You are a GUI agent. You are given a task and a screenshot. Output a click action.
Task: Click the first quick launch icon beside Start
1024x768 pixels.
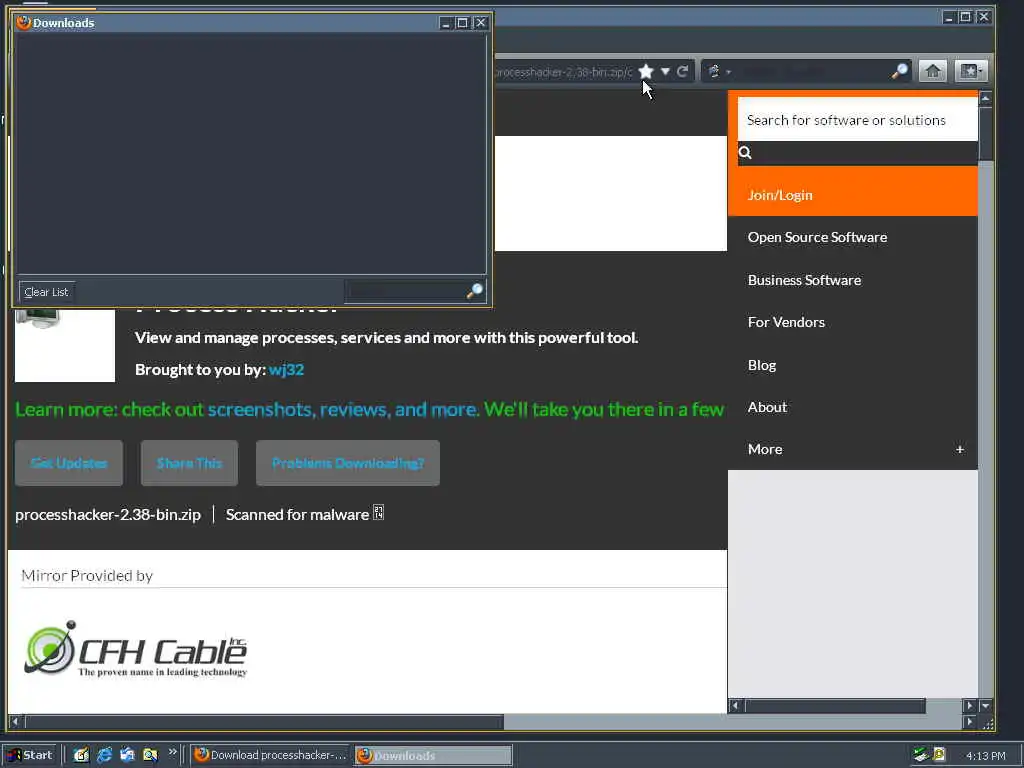(81, 755)
